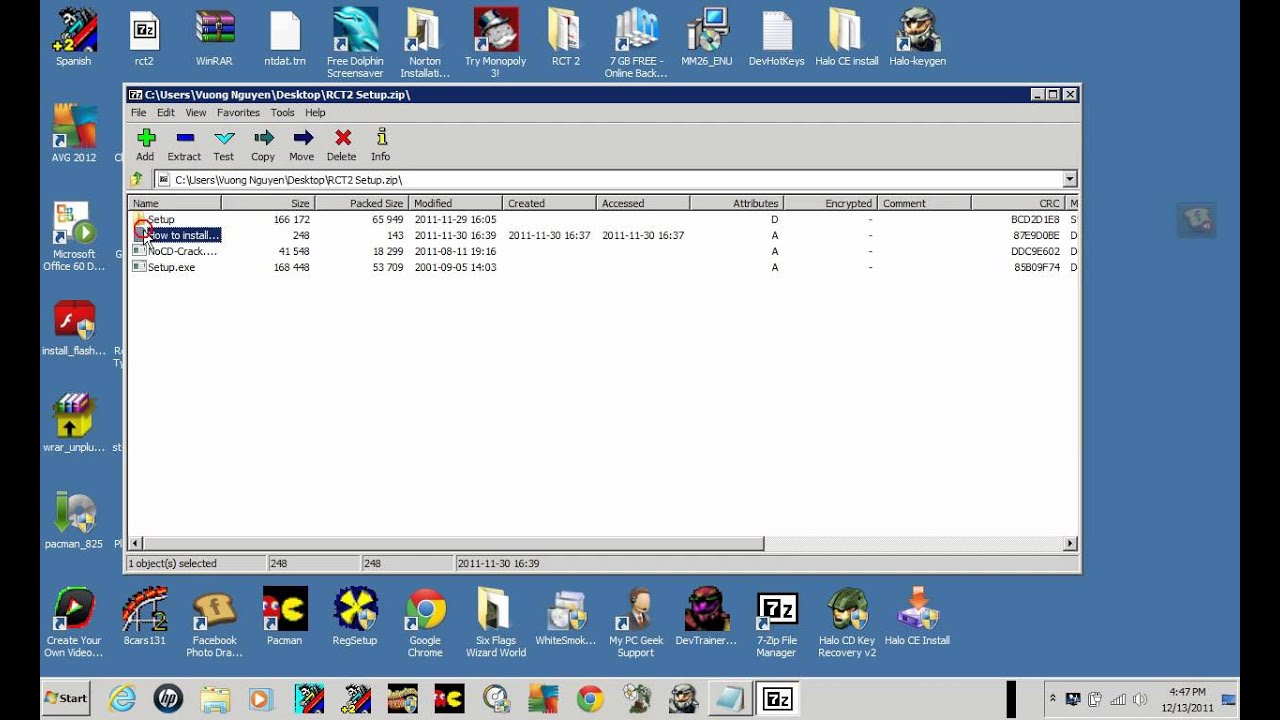Click the horizontal scrollbar left arrow
Image resolution: width=1280 pixels, height=720 pixels.
(x=136, y=544)
